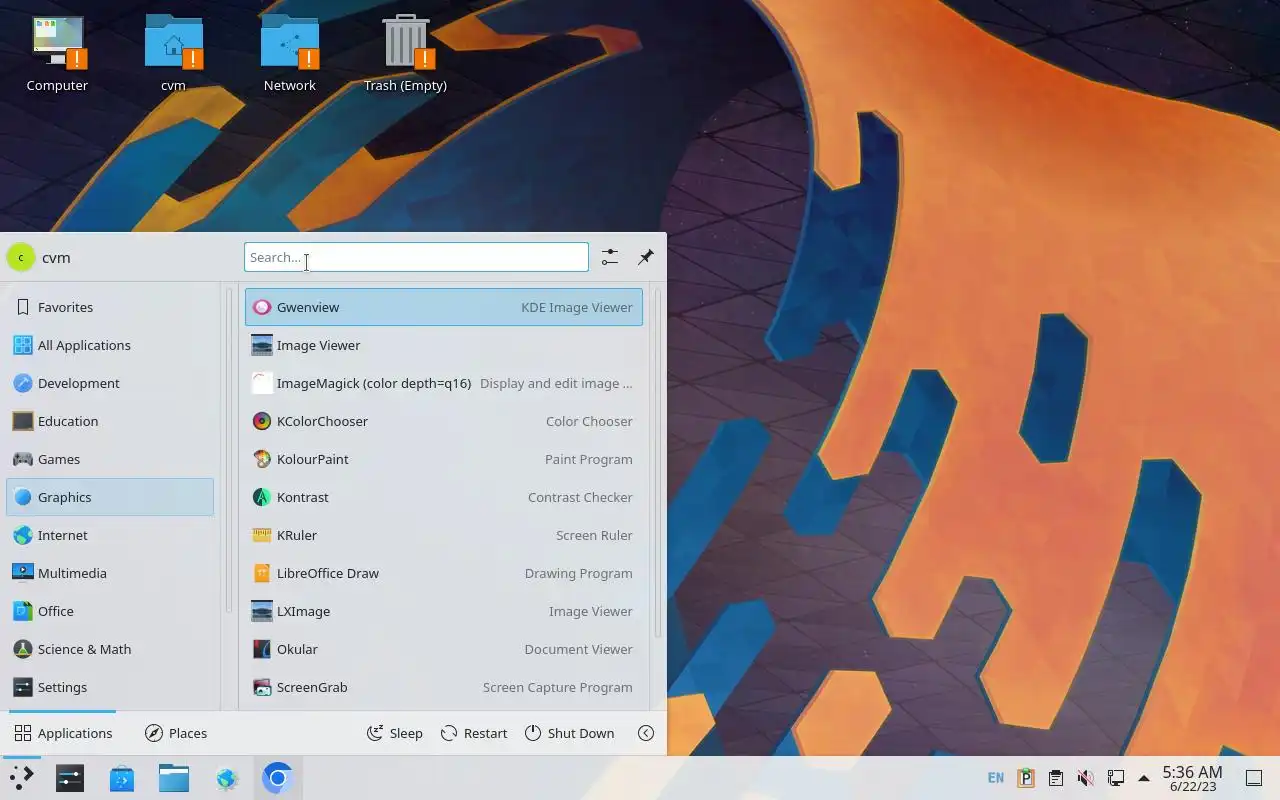Open file manager from taskbar
Image resolution: width=1280 pixels, height=800 pixels.
[174, 778]
